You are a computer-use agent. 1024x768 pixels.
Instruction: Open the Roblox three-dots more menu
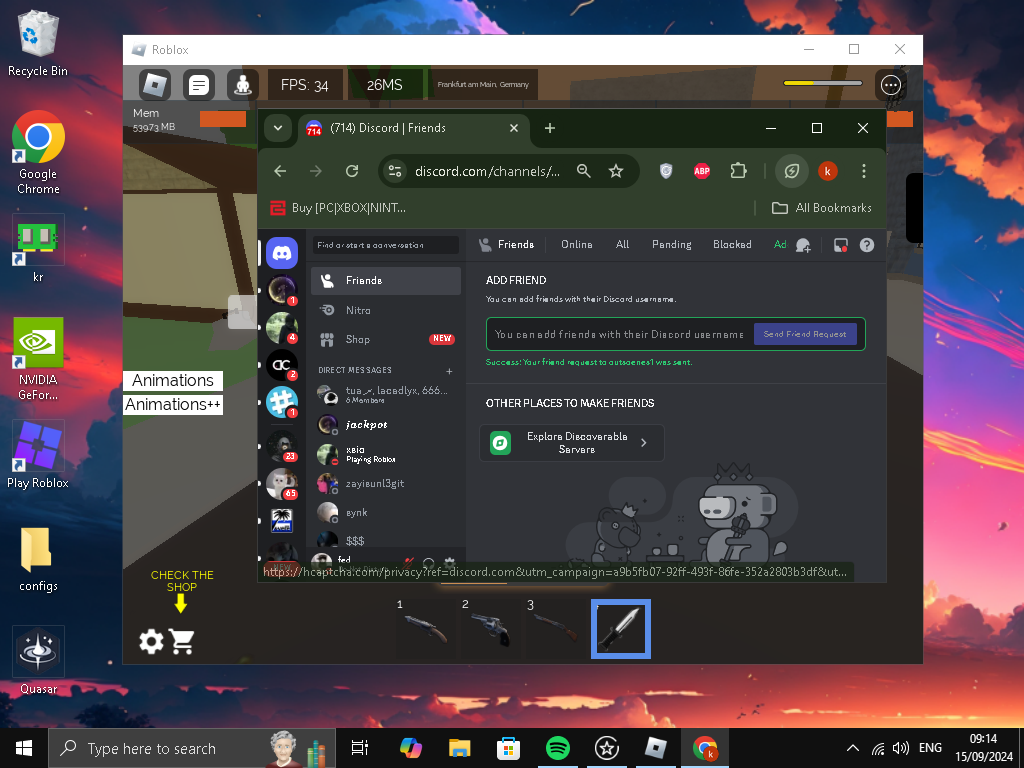pyautogui.click(x=891, y=85)
